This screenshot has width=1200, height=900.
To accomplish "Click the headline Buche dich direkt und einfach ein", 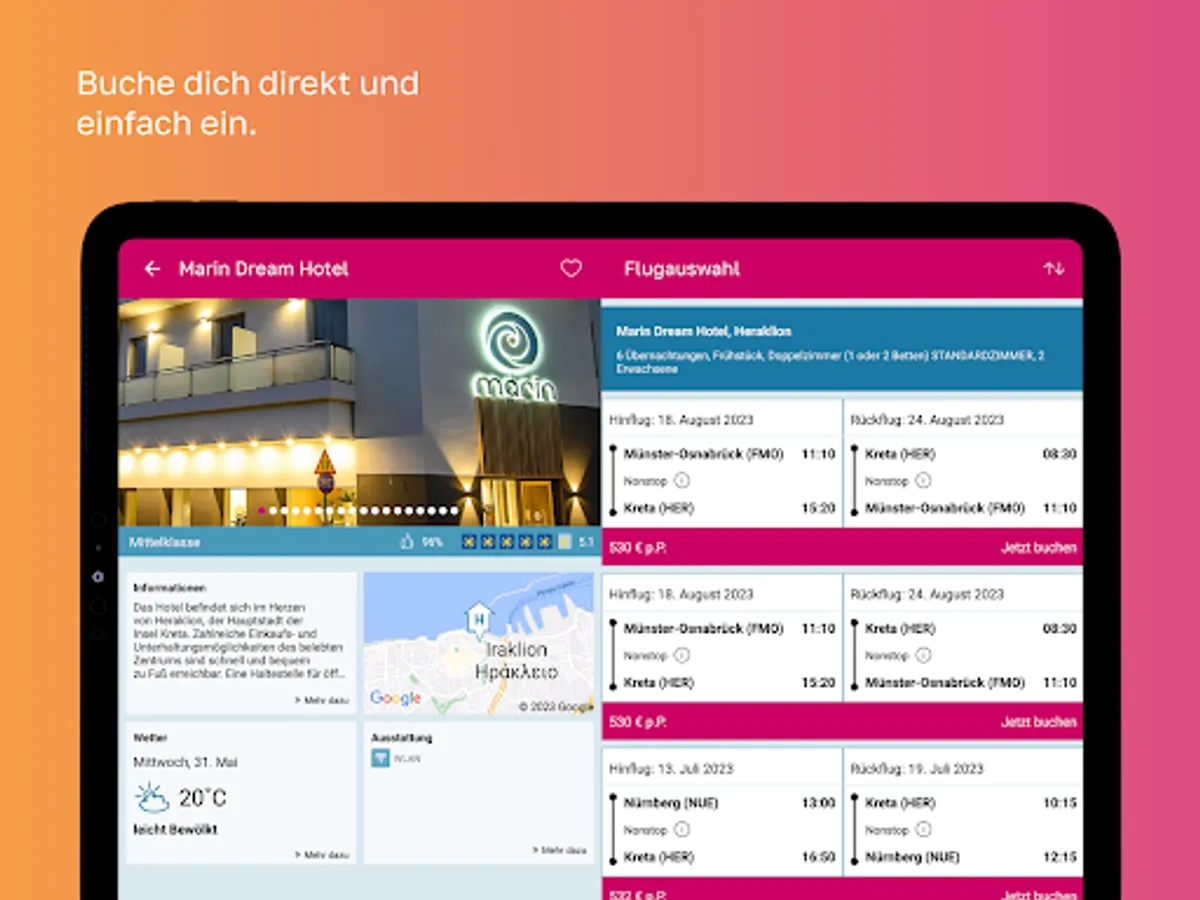I will pos(248,103).
